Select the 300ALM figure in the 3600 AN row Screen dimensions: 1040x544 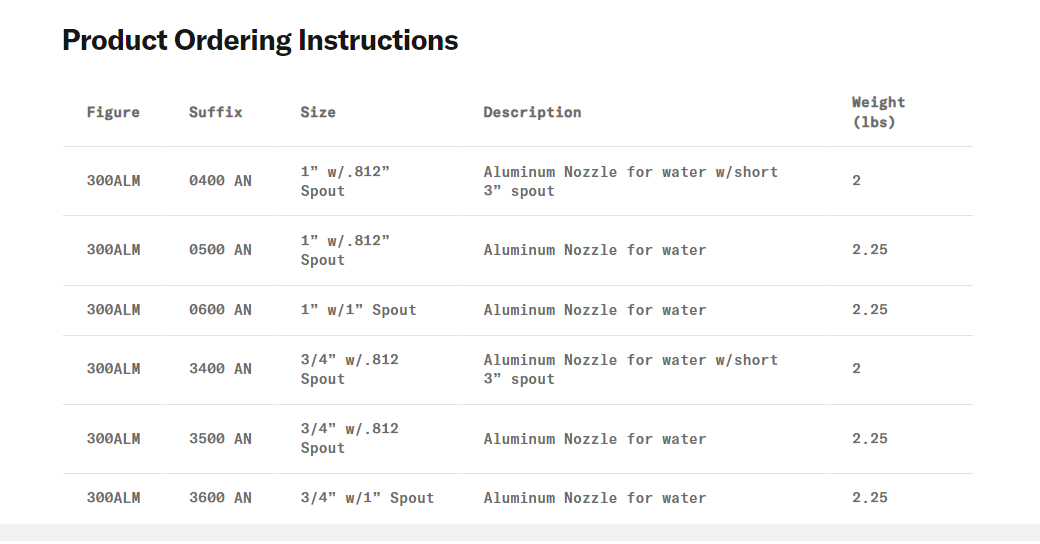coord(113,498)
